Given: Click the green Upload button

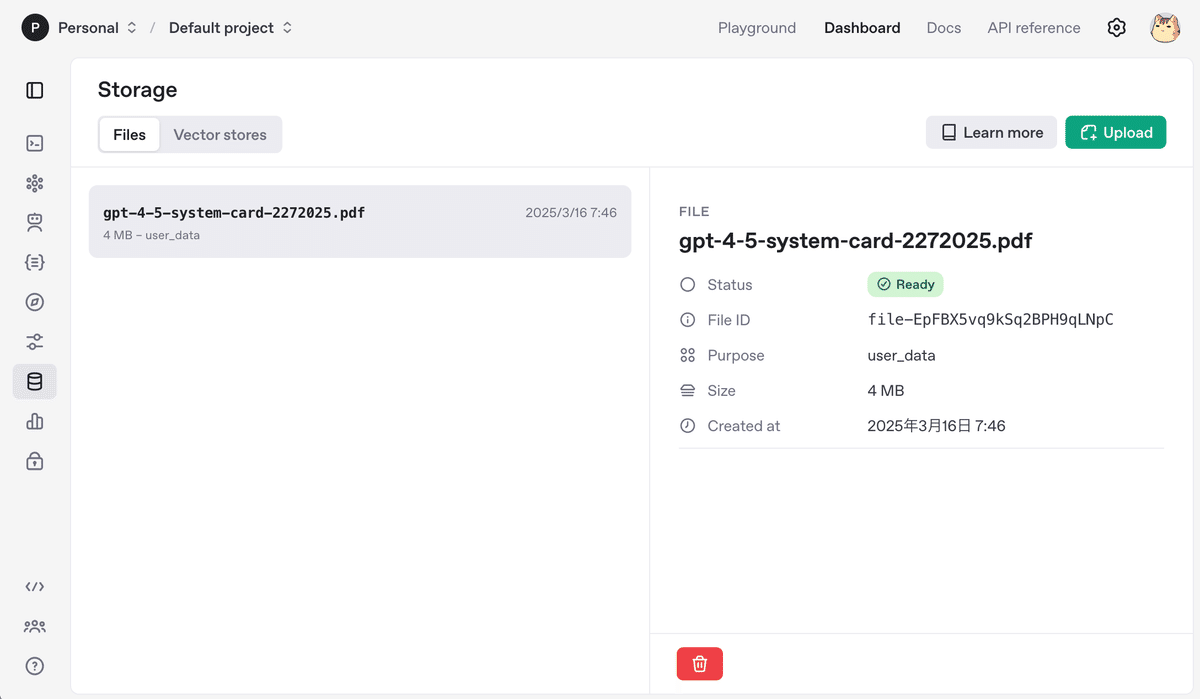Looking at the screenshot, I should click(1115, 131).
